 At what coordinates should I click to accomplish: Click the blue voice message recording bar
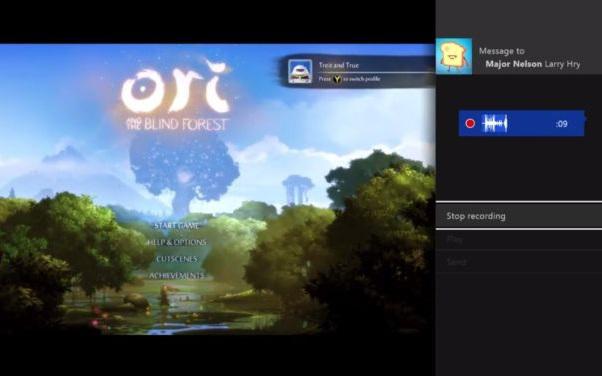522,123
